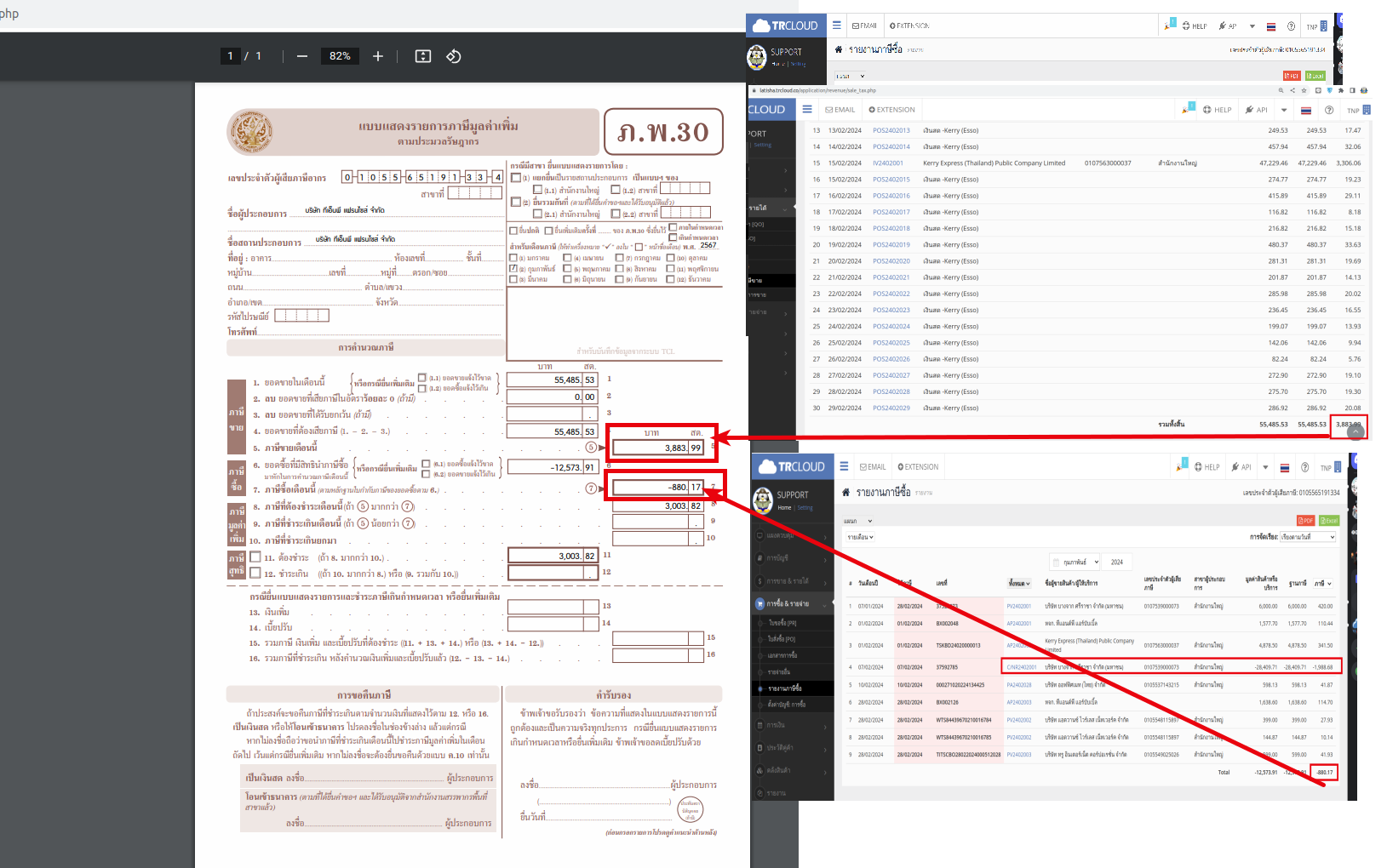1387x868 pixels.
Task: Tick the (2) ยื่นรวมกันที่ checkbox on form
Action: pyautogui.click(x=515, y=202)
